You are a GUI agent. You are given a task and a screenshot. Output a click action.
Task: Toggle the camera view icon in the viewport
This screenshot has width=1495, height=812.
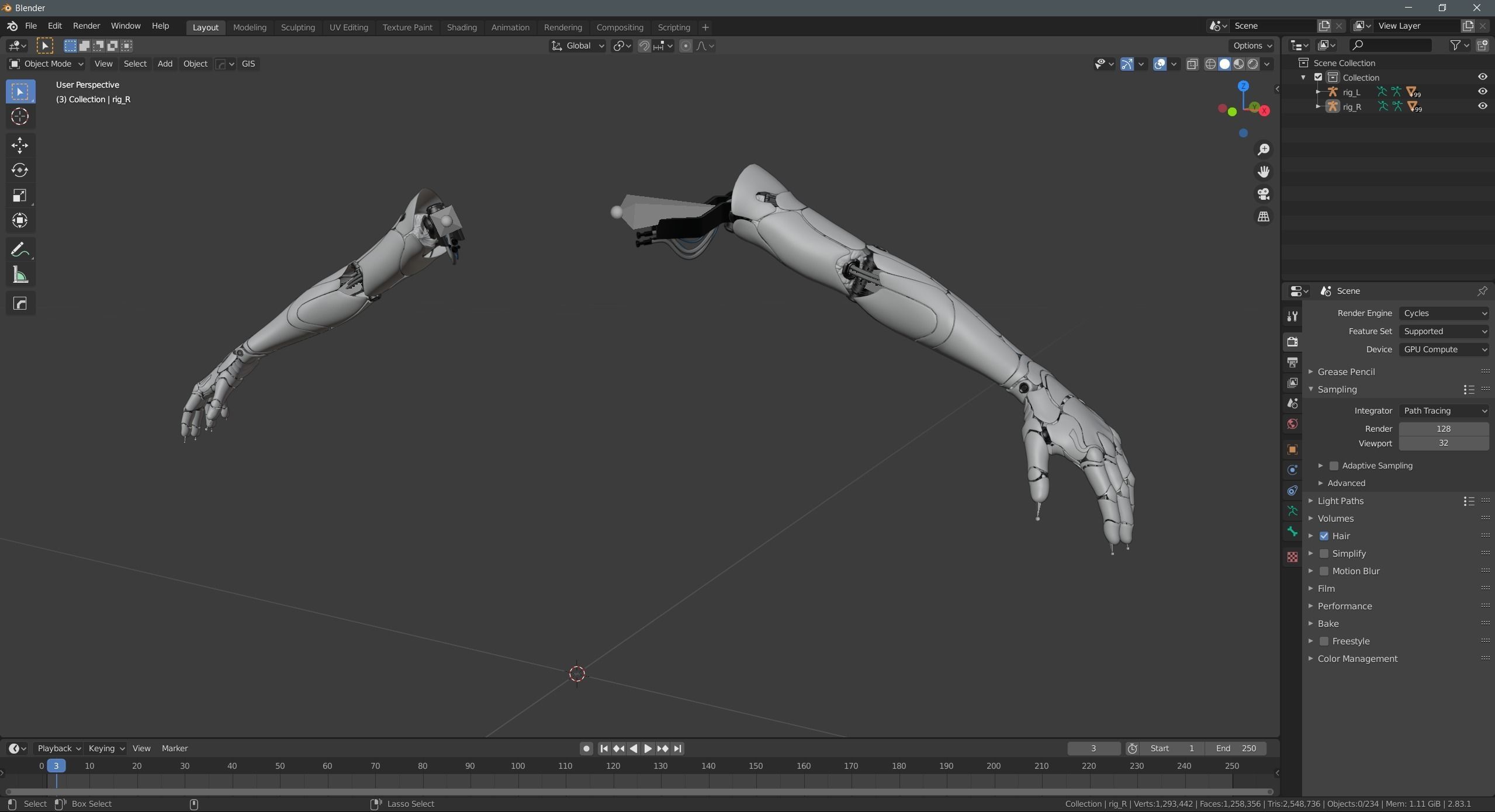(x=1264, y=194)
